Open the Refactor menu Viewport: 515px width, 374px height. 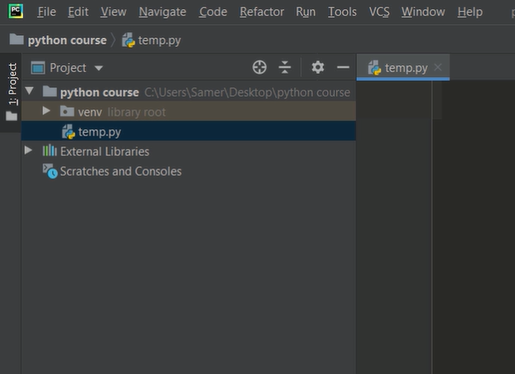coord(262,12)
